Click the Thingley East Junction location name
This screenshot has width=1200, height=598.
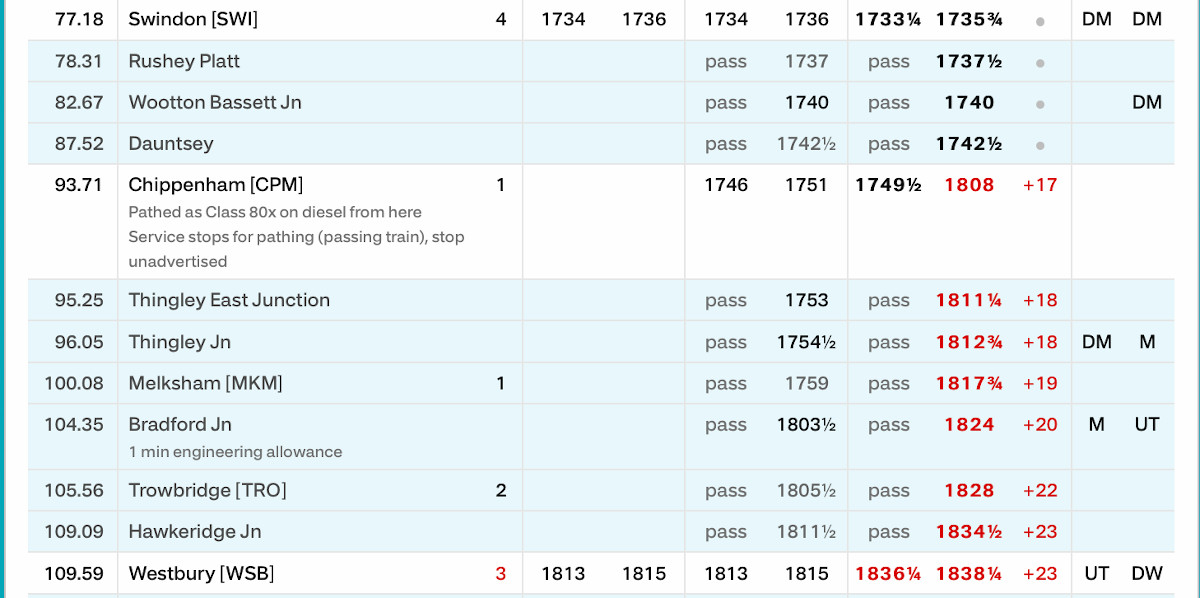(229, 300)
